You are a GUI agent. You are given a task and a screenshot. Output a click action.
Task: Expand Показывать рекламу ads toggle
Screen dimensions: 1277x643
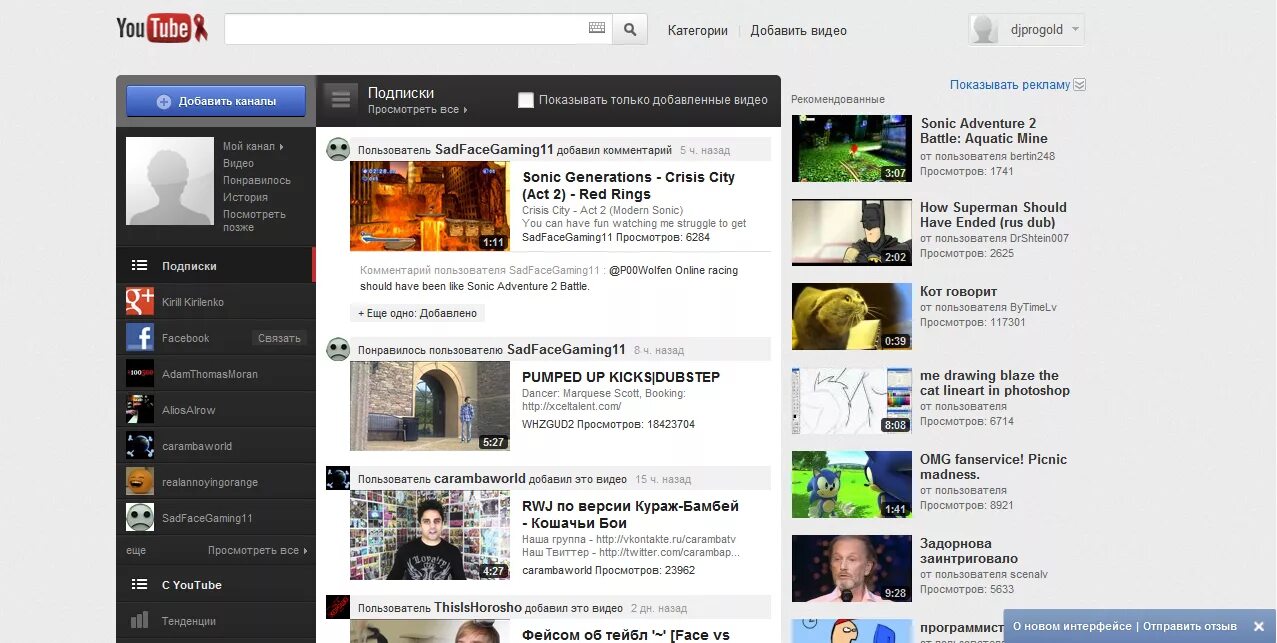1080,85
